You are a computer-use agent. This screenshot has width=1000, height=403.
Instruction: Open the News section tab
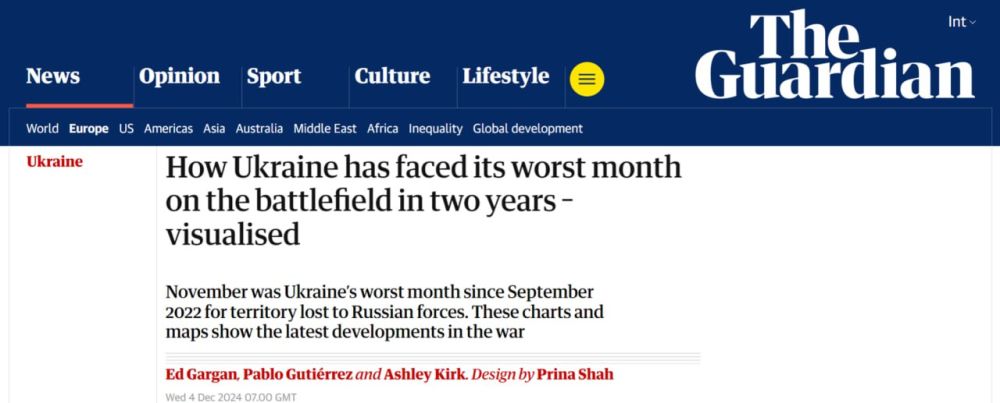coord(53,76)
